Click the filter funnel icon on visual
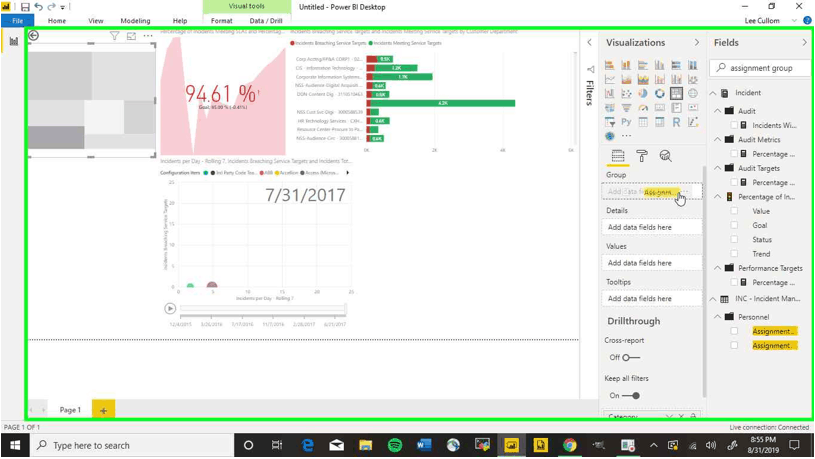 [114, 36]
